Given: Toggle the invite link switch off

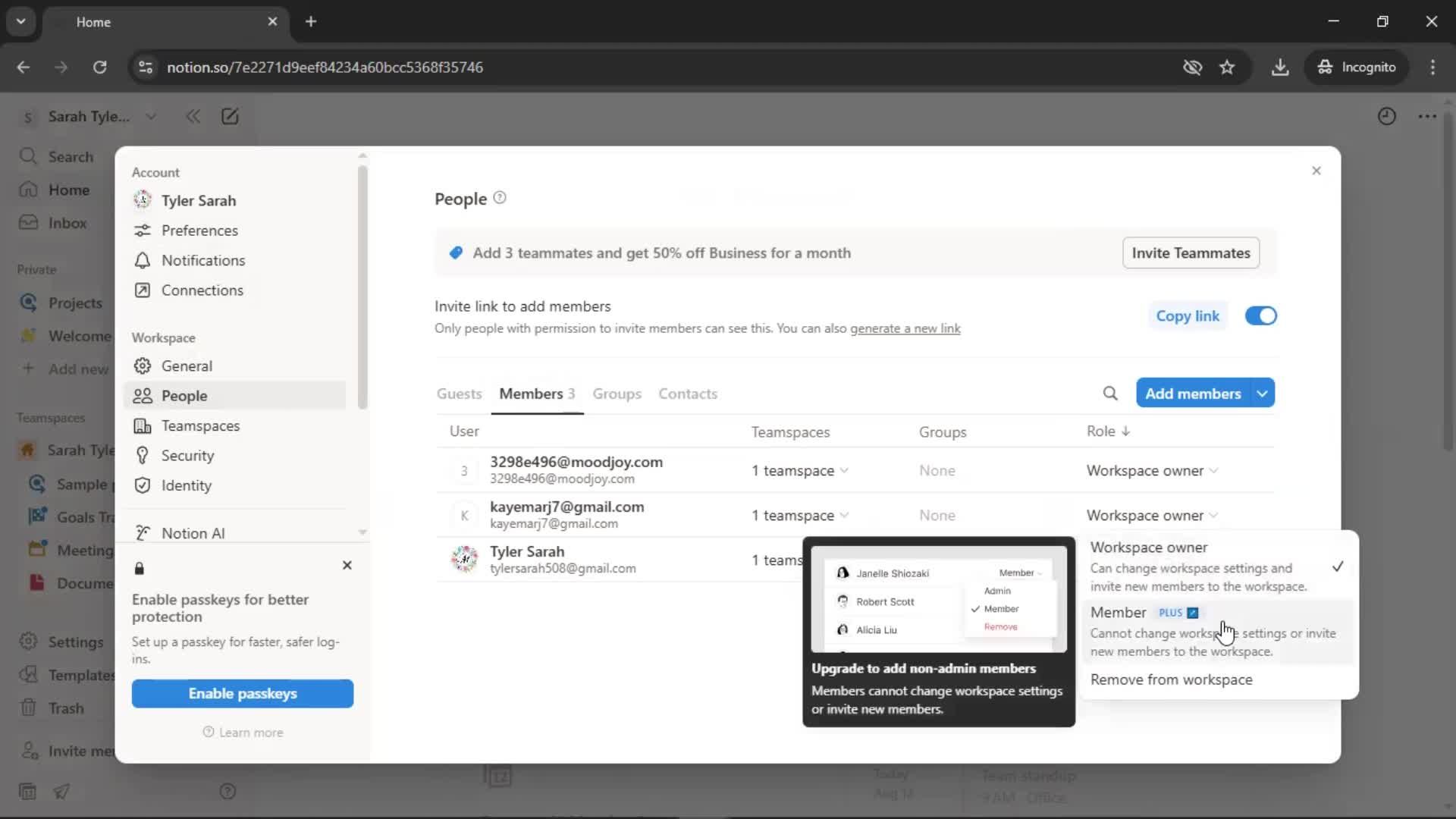Looking at the screenshot, I should tap(1261, 316).
